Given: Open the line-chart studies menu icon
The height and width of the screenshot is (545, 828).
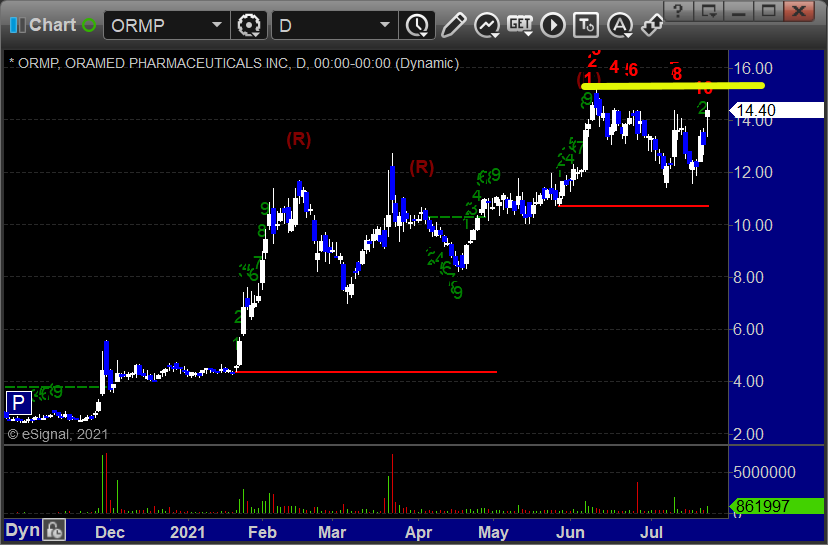Looking at the screenshot, I should click(x=486, y=25).
